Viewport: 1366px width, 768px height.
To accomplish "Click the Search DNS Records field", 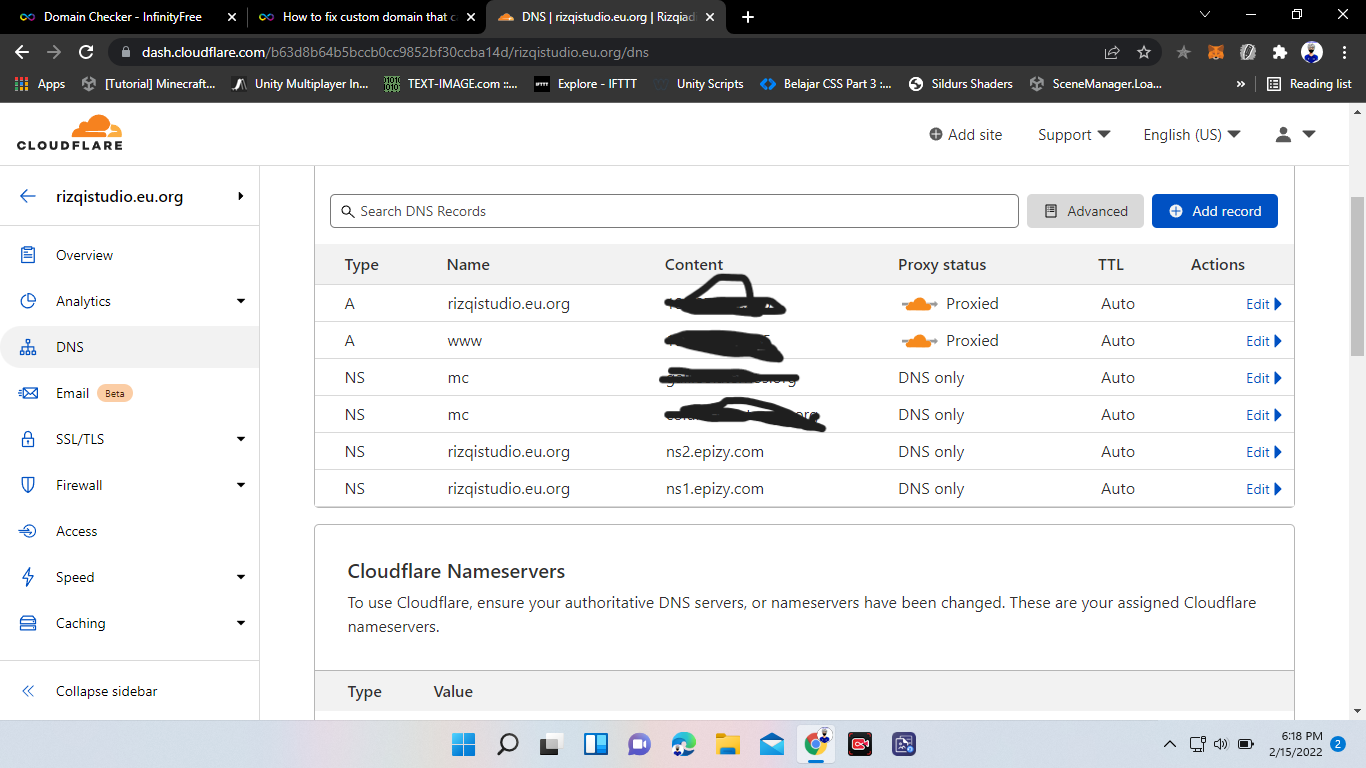I will click(x=674, y=211).
